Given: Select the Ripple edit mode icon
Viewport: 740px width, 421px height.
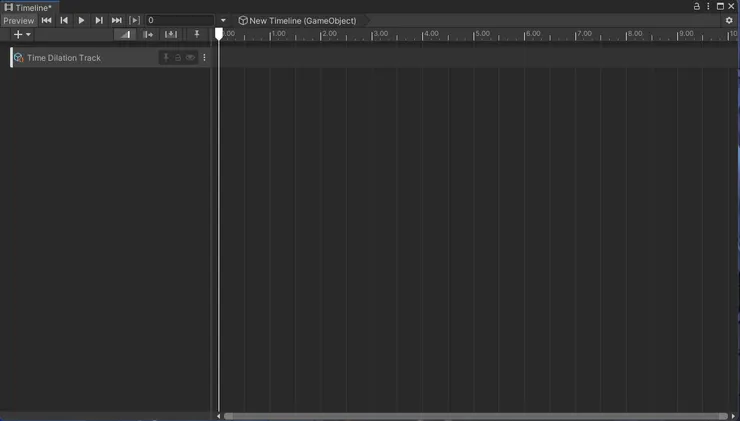Looking at the screenshot, I should [x=148, y=34].
